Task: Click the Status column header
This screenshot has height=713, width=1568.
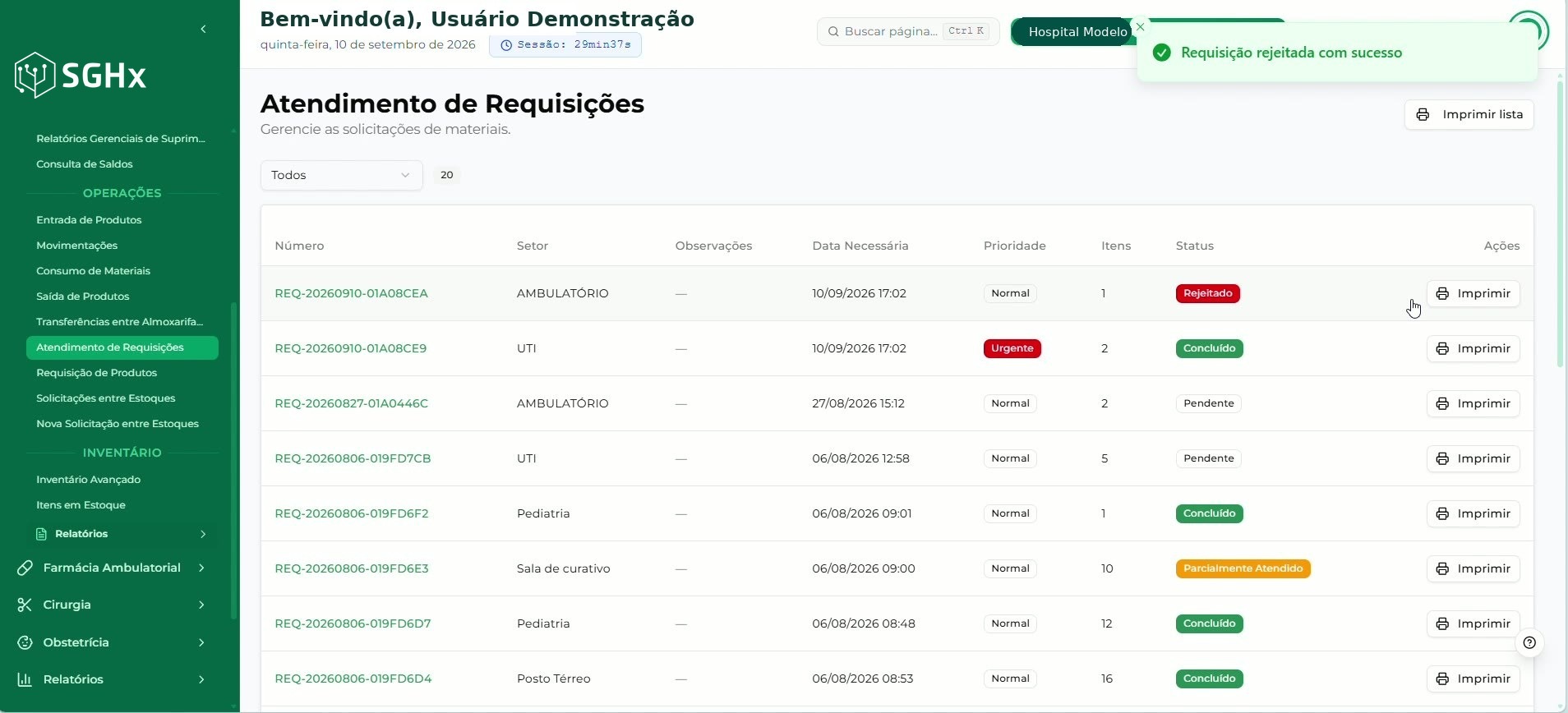Action: click(x=1194, y=246)
